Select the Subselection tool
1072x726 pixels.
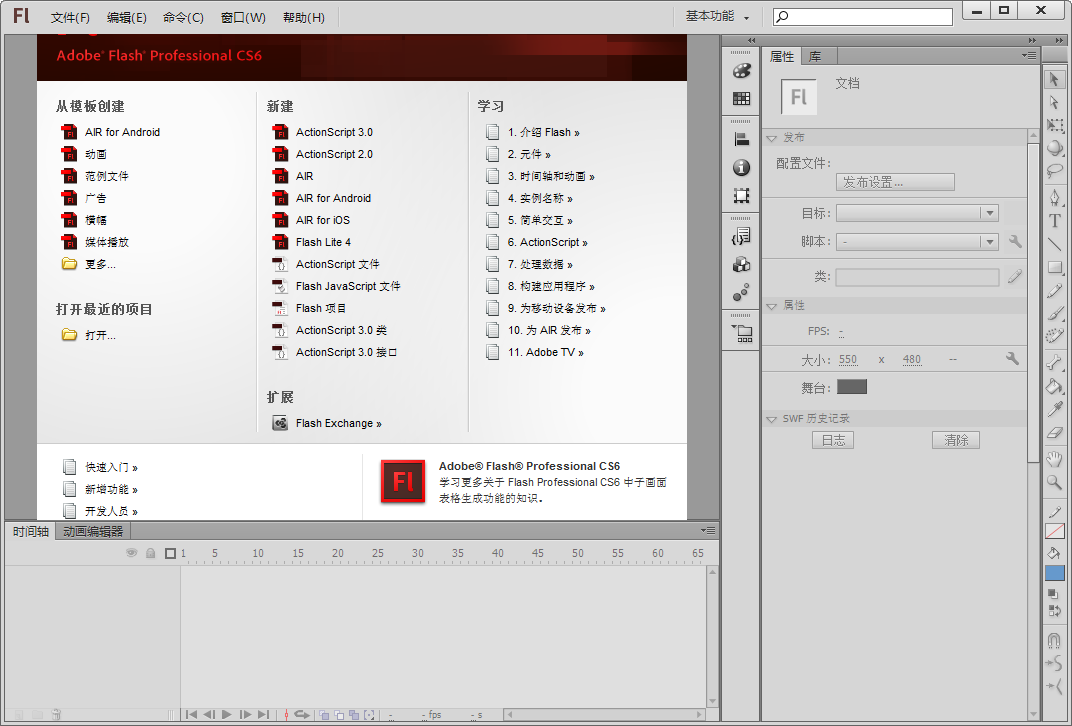point(1054,103)
